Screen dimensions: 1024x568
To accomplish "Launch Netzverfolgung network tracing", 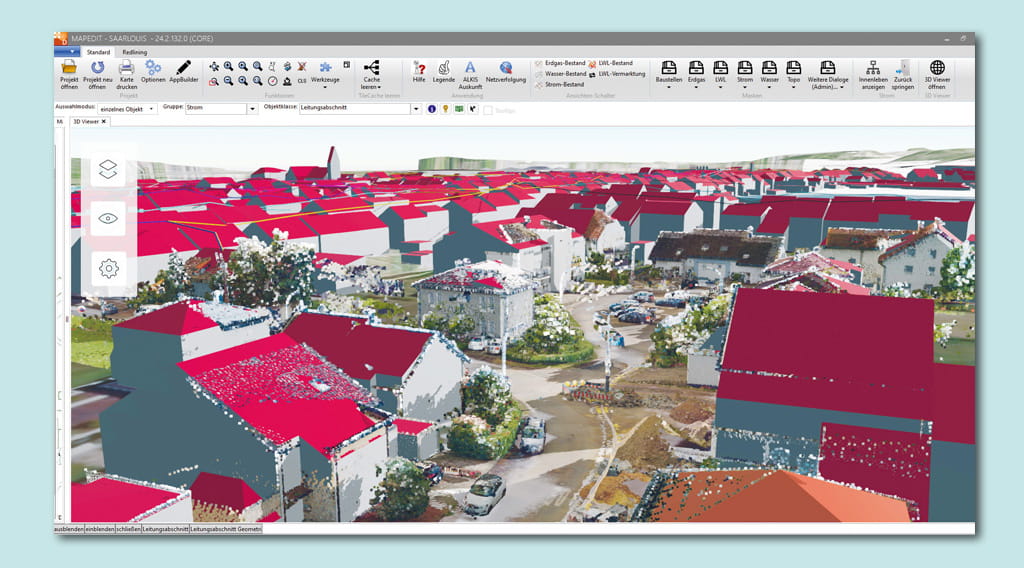I will tap(506, 68).
